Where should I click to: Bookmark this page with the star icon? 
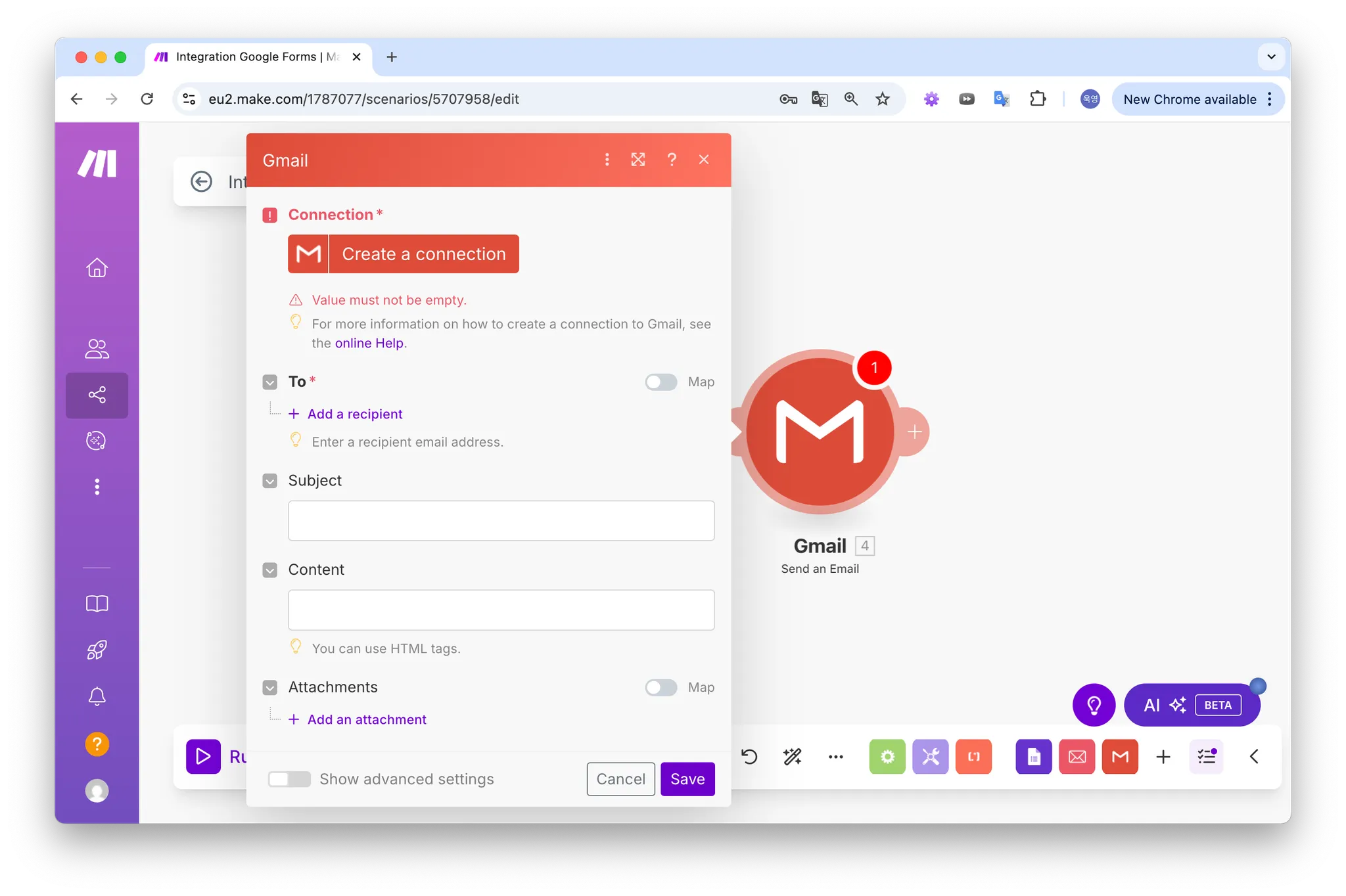pos(883,99)
